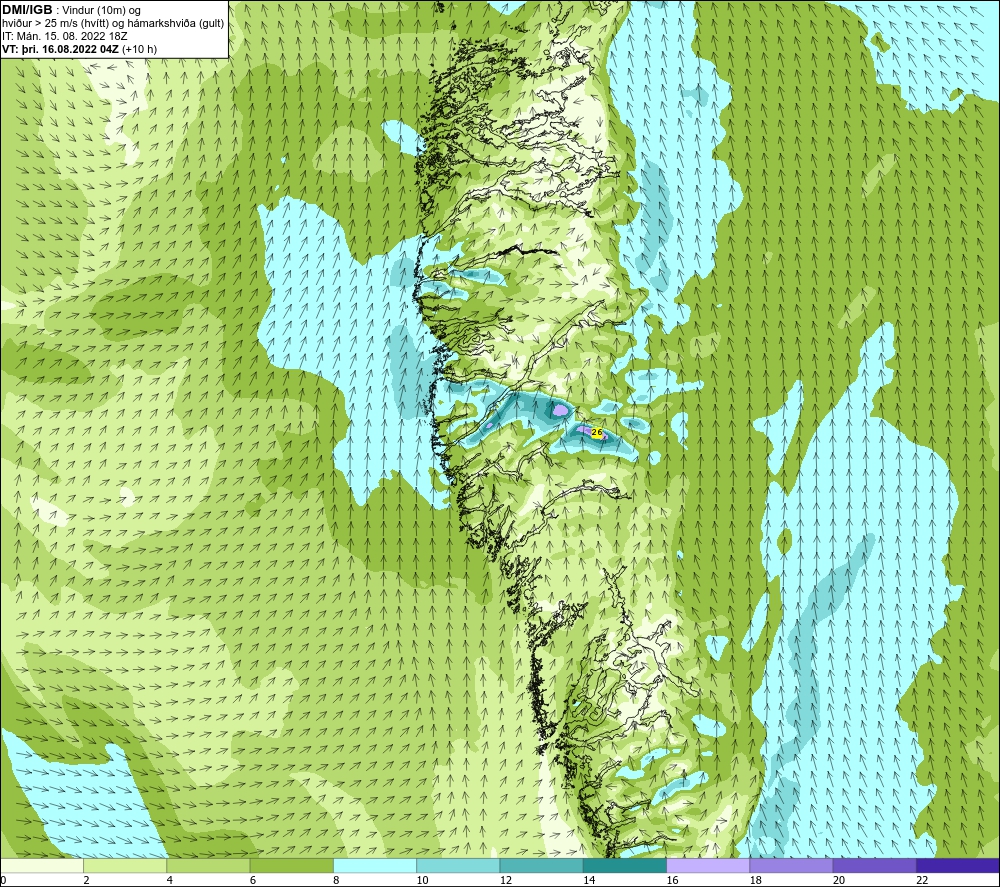Viewport: 1000px width, 887px height.
Task: Click the "12" scale label
Action: [x=506, y=880]
